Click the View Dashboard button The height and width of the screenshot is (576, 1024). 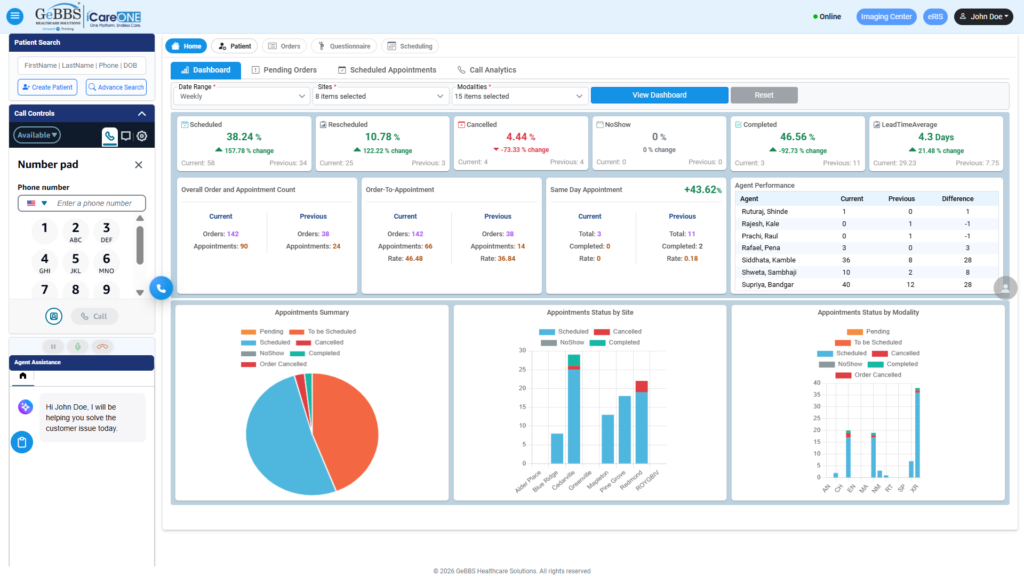[659, 95]
